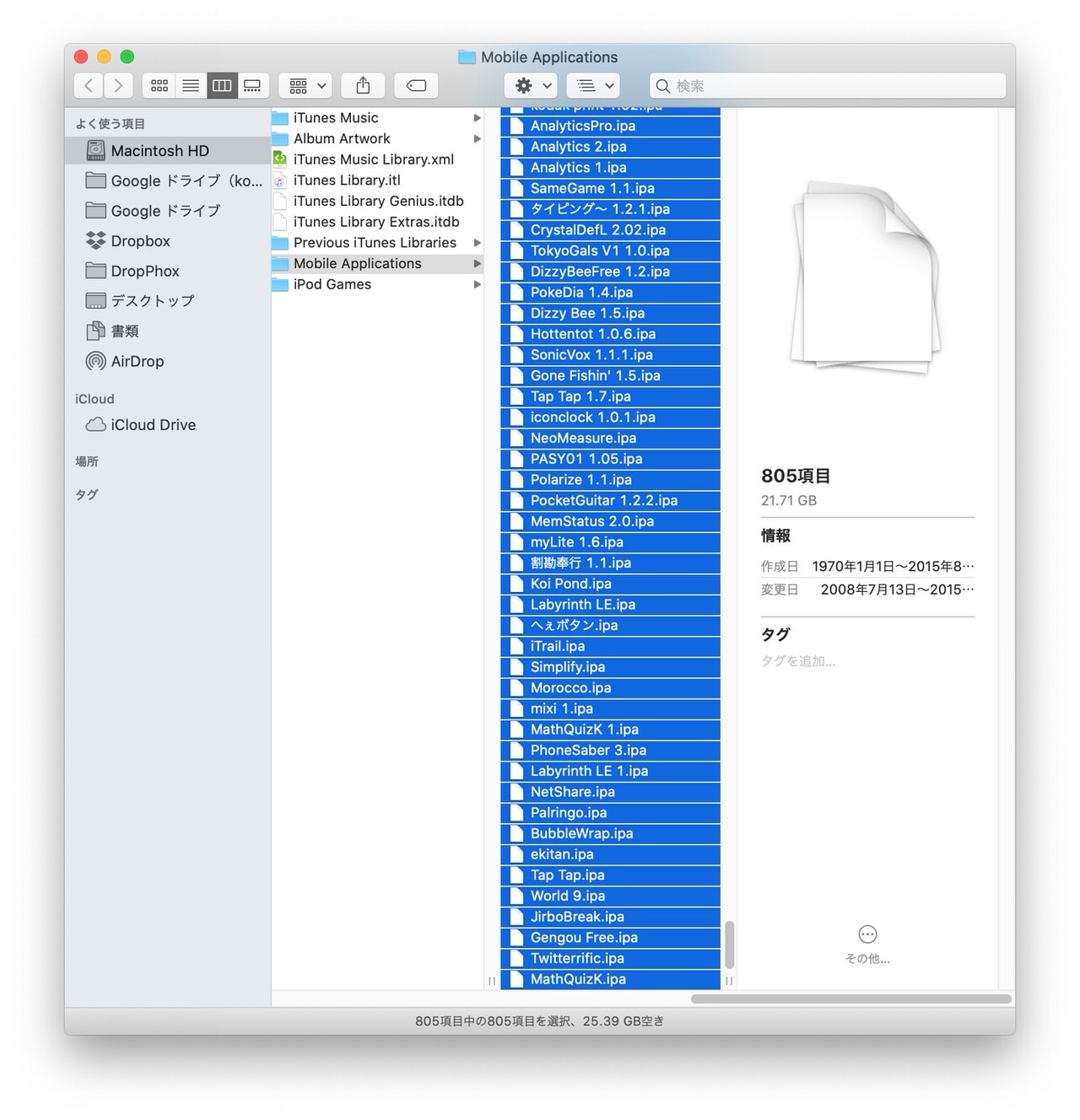Image resolution: width=1080 pixels, height=1120 pixels.
Task: Click BubbleWrap.ipa file
Action: (x=610, y=833)
